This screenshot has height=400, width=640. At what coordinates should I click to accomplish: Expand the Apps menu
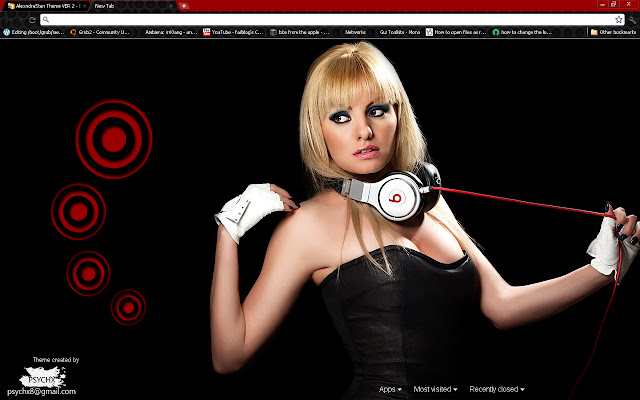[390, 389]
